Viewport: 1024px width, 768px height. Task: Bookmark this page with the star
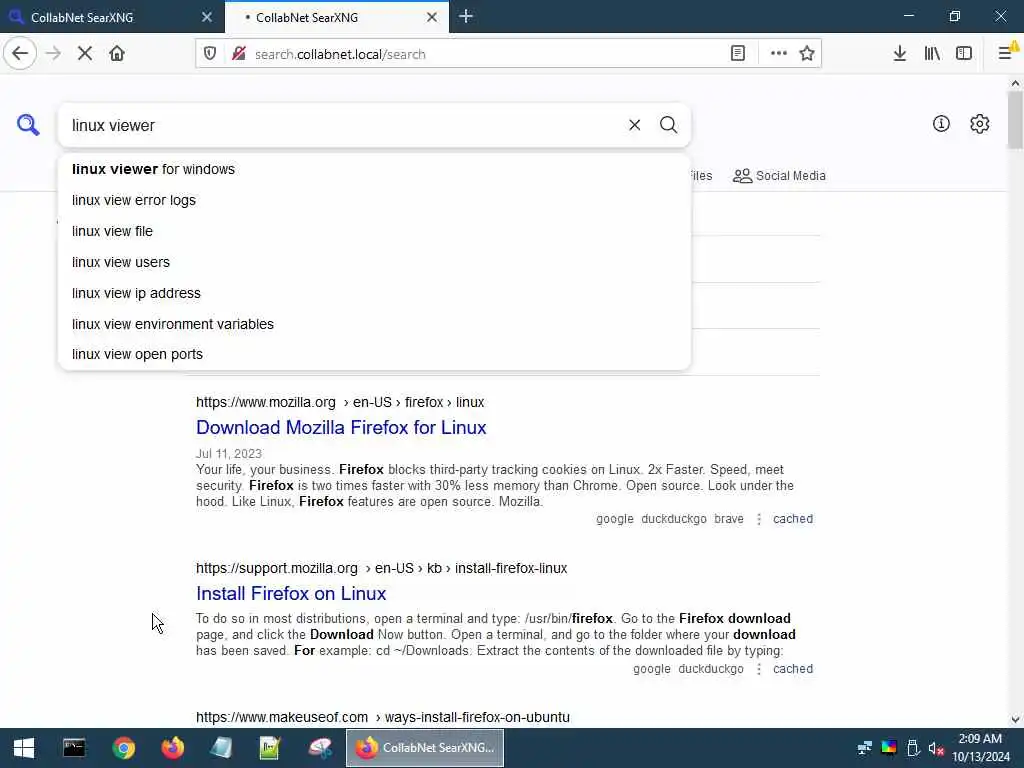[x=807, y=54]
